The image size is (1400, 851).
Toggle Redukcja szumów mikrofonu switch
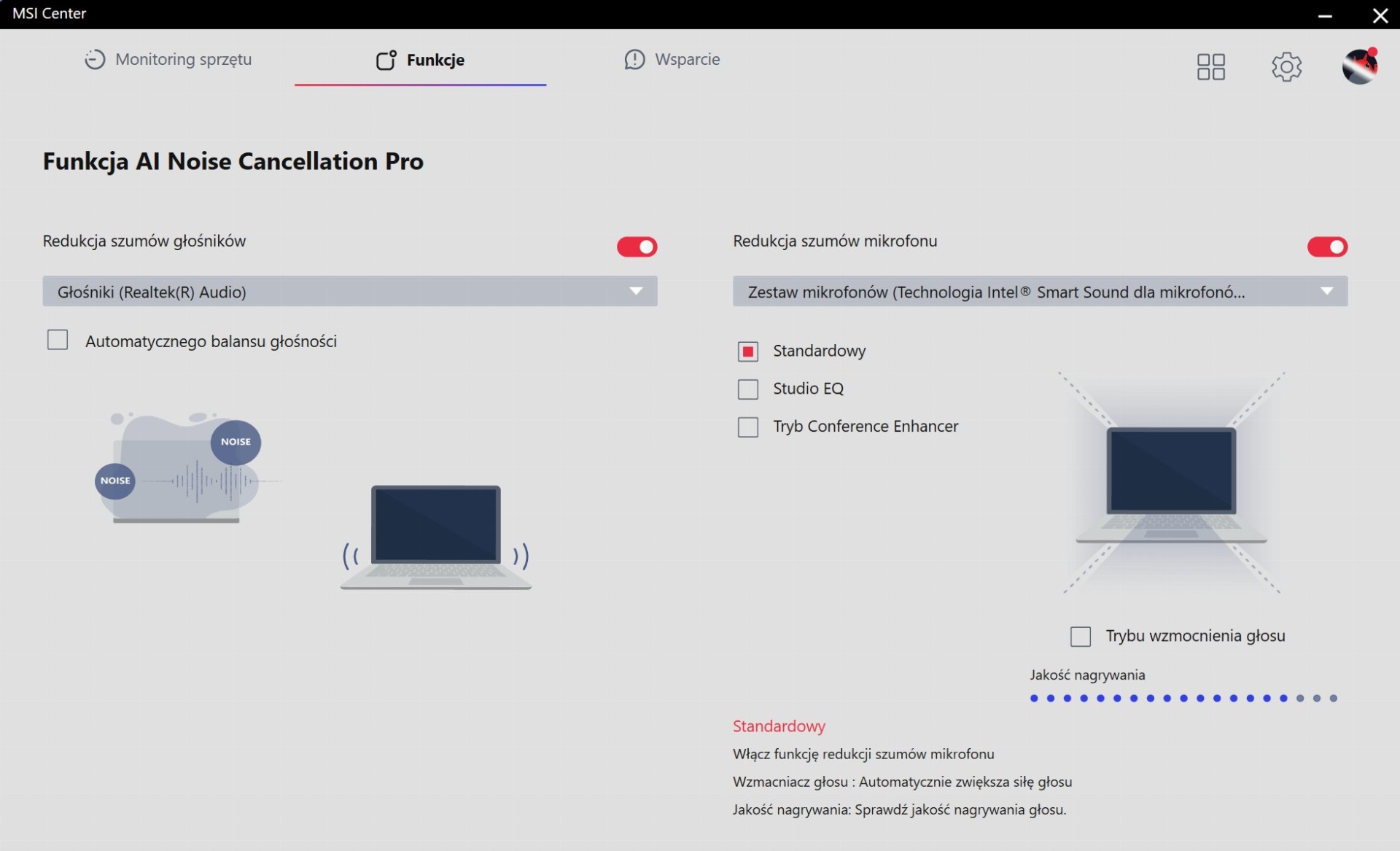point(1327,247)
